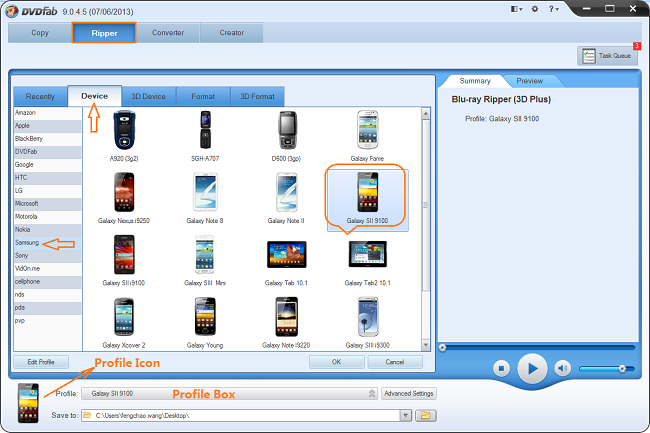Open the Recently profiles tab
Screen dimensions: 650x433
click(x=40, y=97)
